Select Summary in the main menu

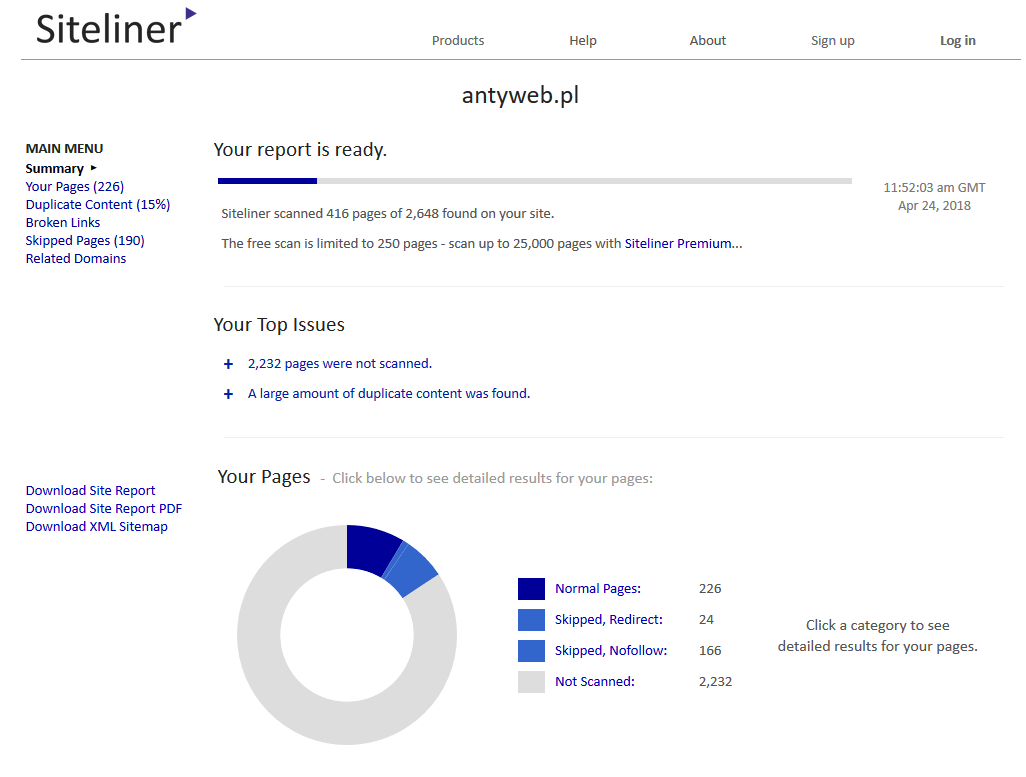(55, 168)
